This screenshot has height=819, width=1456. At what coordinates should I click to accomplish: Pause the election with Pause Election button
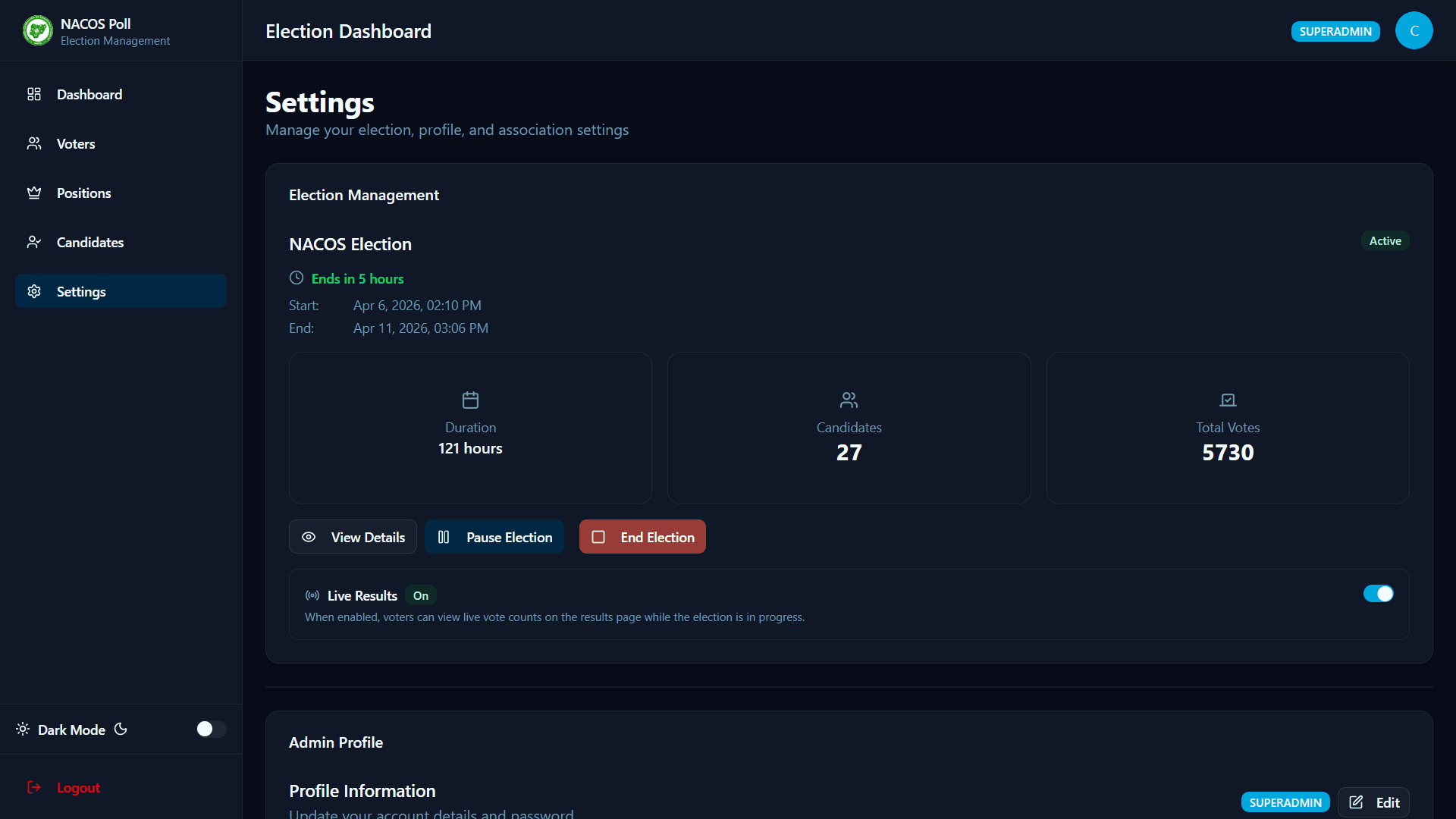tap(494, 537)
